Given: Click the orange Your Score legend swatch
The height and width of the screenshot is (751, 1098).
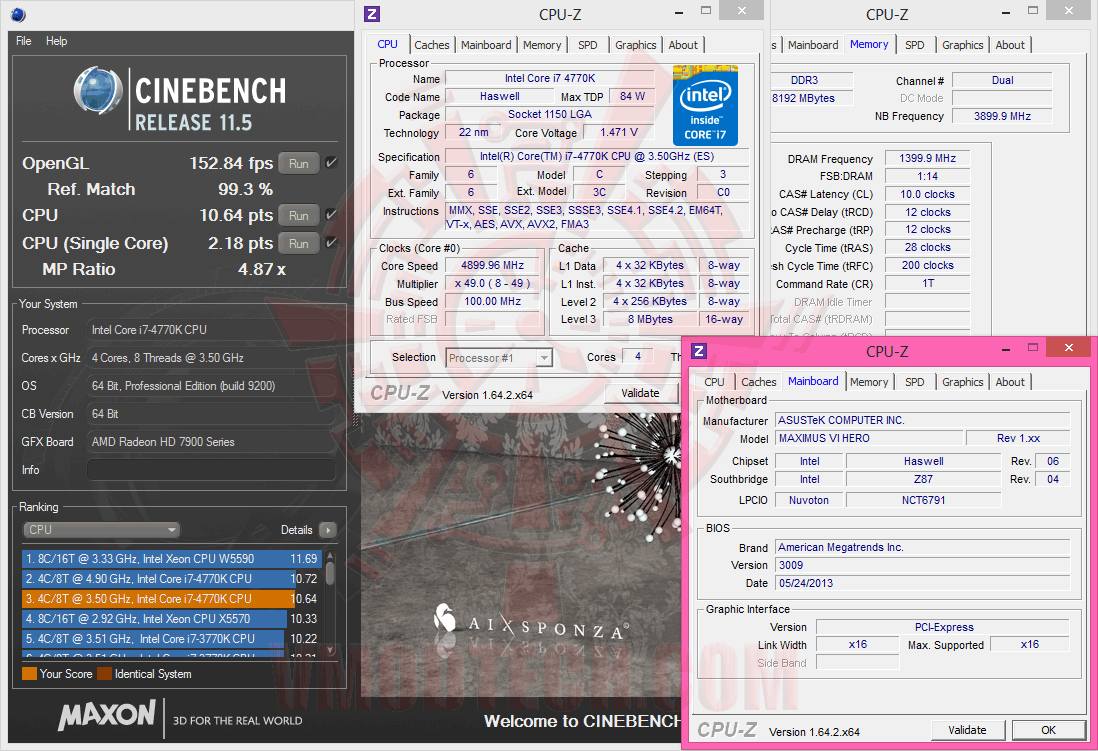Looking at the screenshot, I should tap(29, 674).
